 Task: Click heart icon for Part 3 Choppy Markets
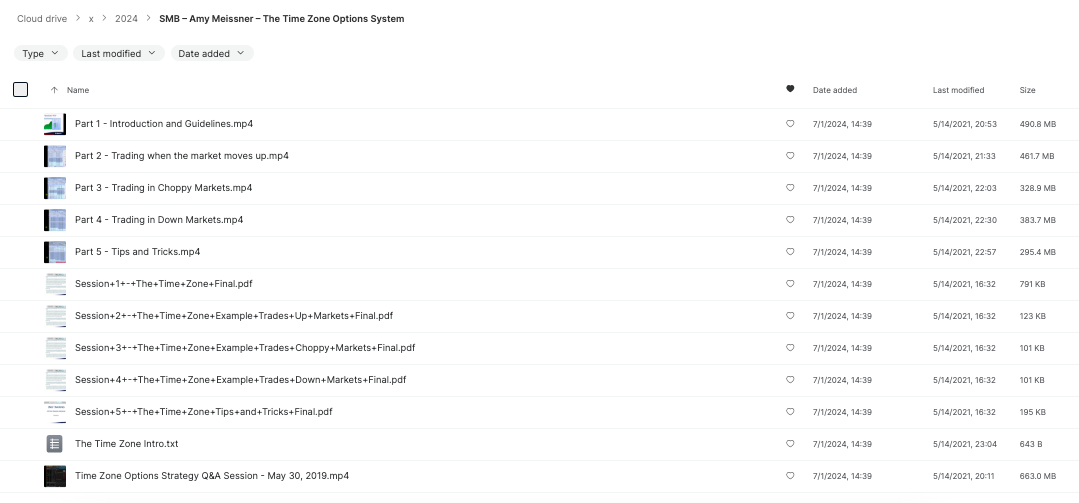point(790,188)
